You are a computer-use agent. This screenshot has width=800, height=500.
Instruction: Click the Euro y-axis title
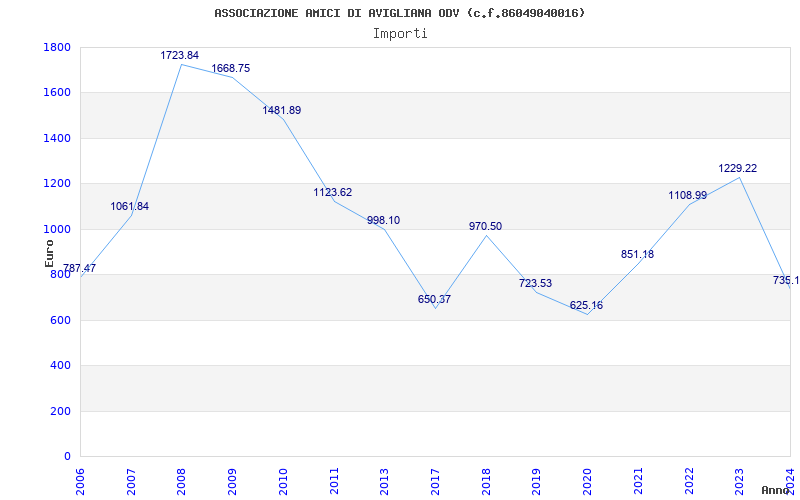tap(49, 252)
